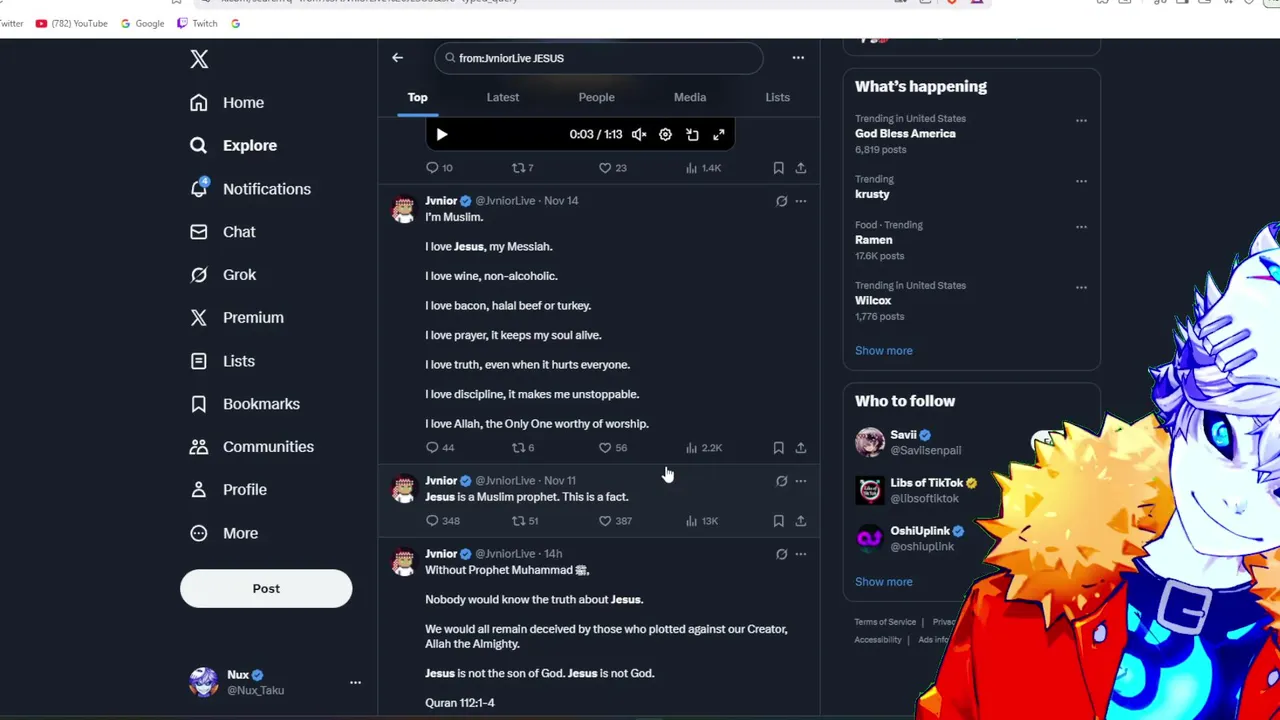The height and width of the screenshot is (720, 1280).
Task: Share the video post
Action: click(x=801, y=168)
